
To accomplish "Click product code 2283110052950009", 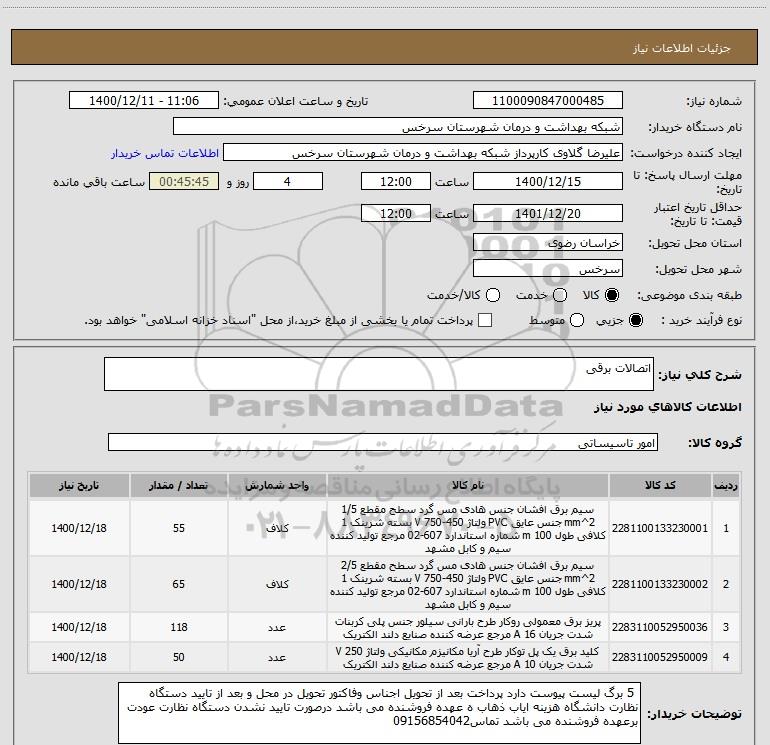I will [660, 657].
